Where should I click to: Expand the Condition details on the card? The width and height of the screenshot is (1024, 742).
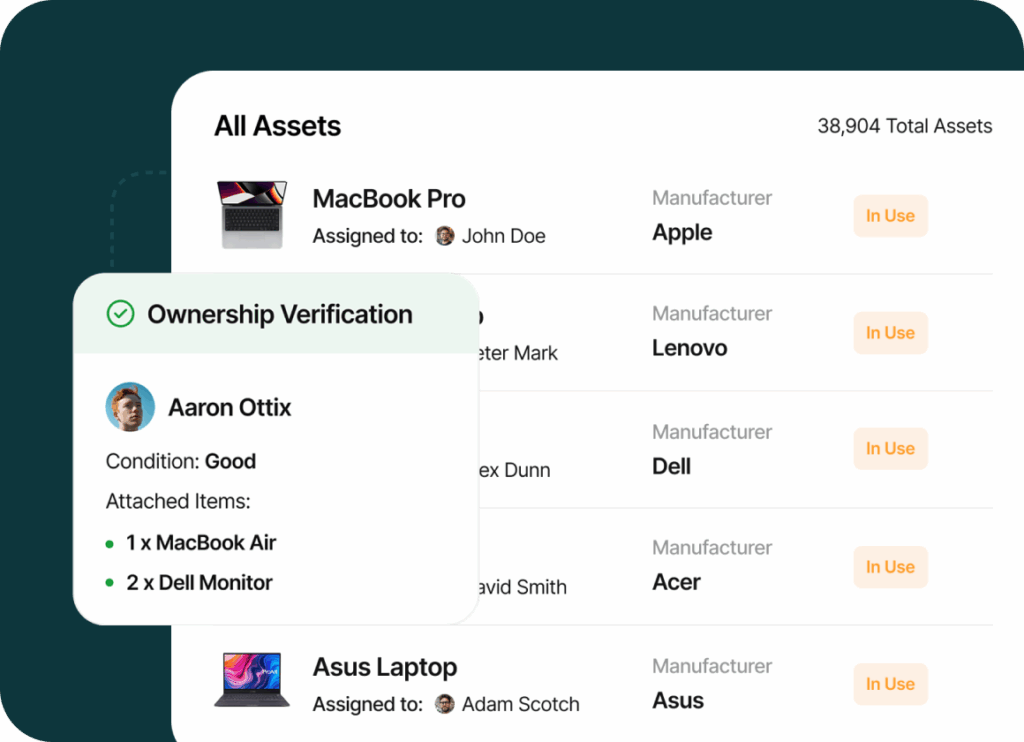click(x=181, y=461)
